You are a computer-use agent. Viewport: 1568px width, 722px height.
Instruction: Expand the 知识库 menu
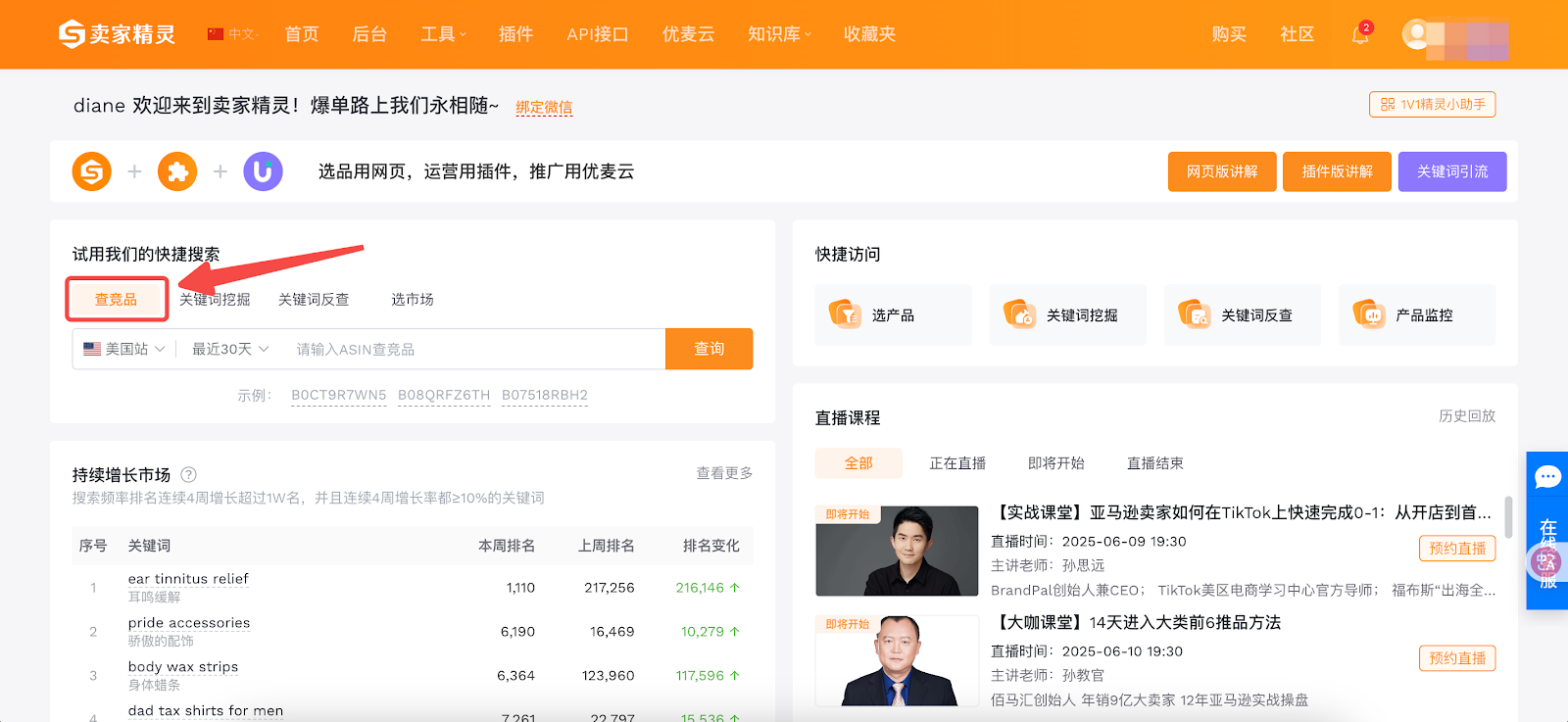coord(779,34)
